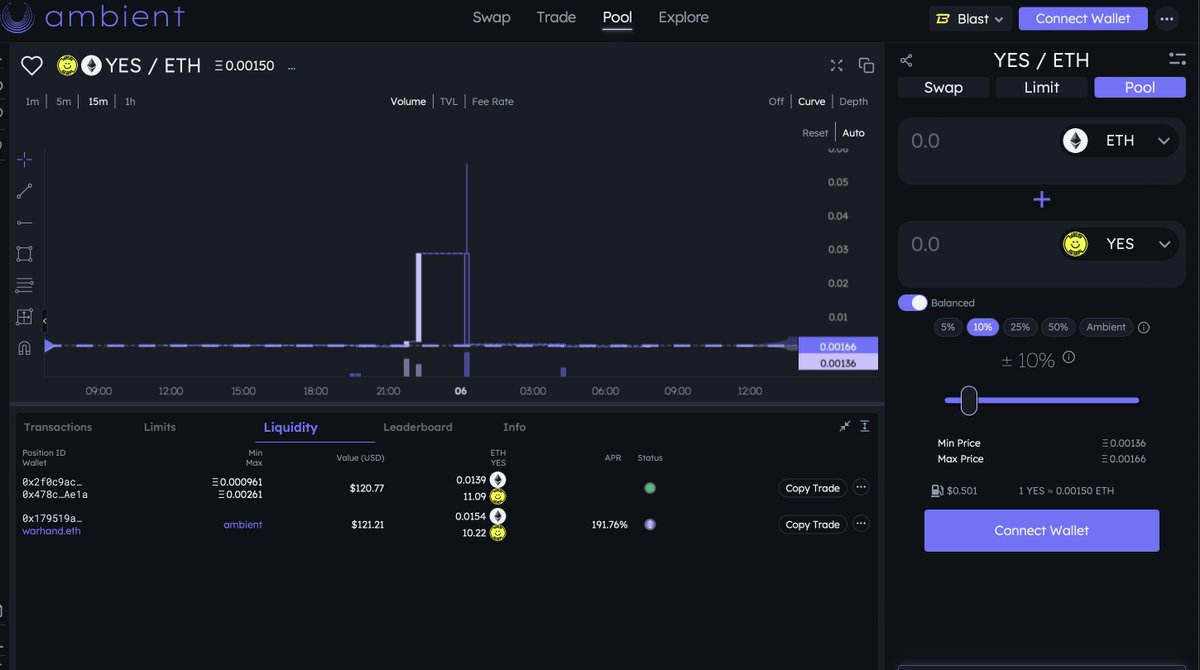Open options menu for warhand.eth position
The image size is (1200, 670).
tap(861, 524)
